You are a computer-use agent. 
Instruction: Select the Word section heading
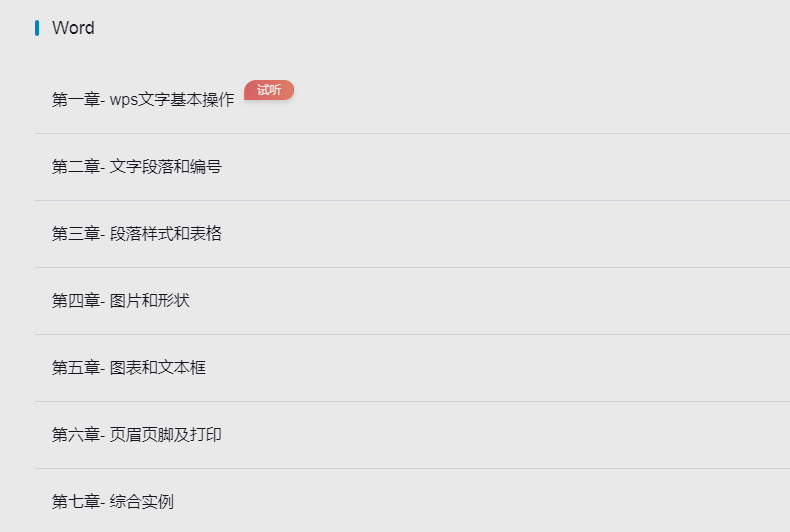(x=73, y=28)
